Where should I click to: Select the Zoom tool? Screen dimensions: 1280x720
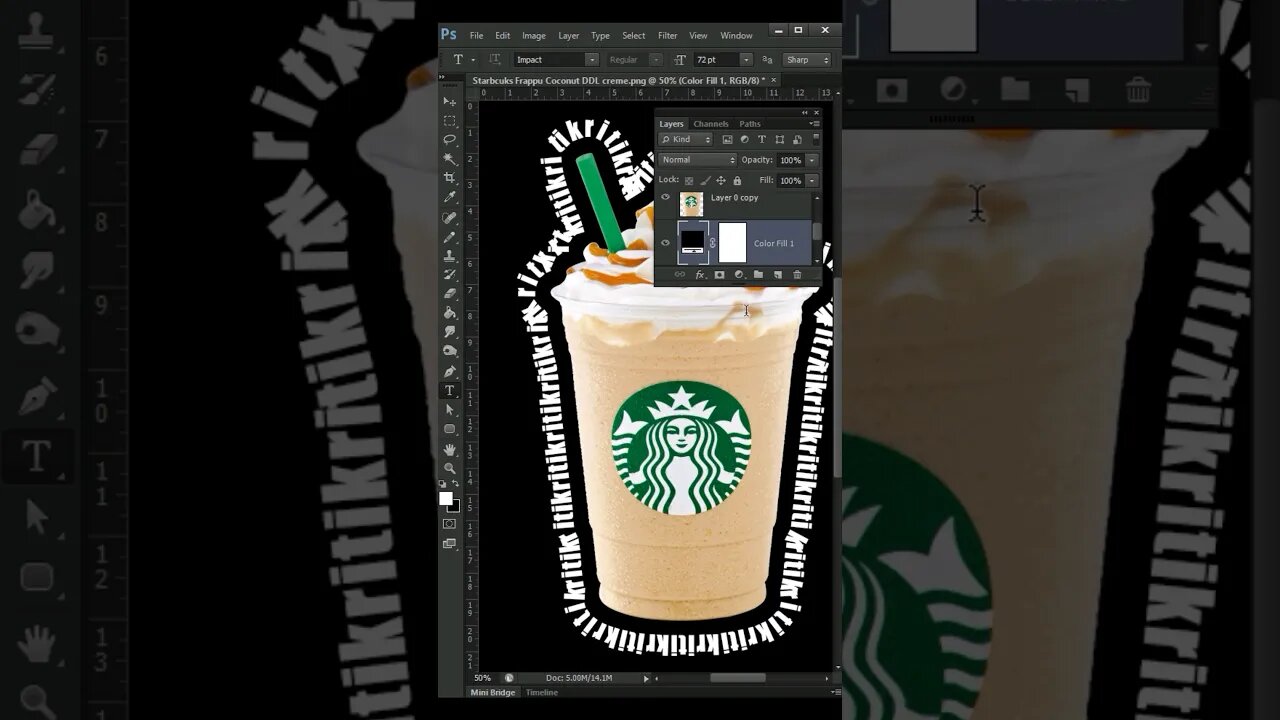[450, 467]
